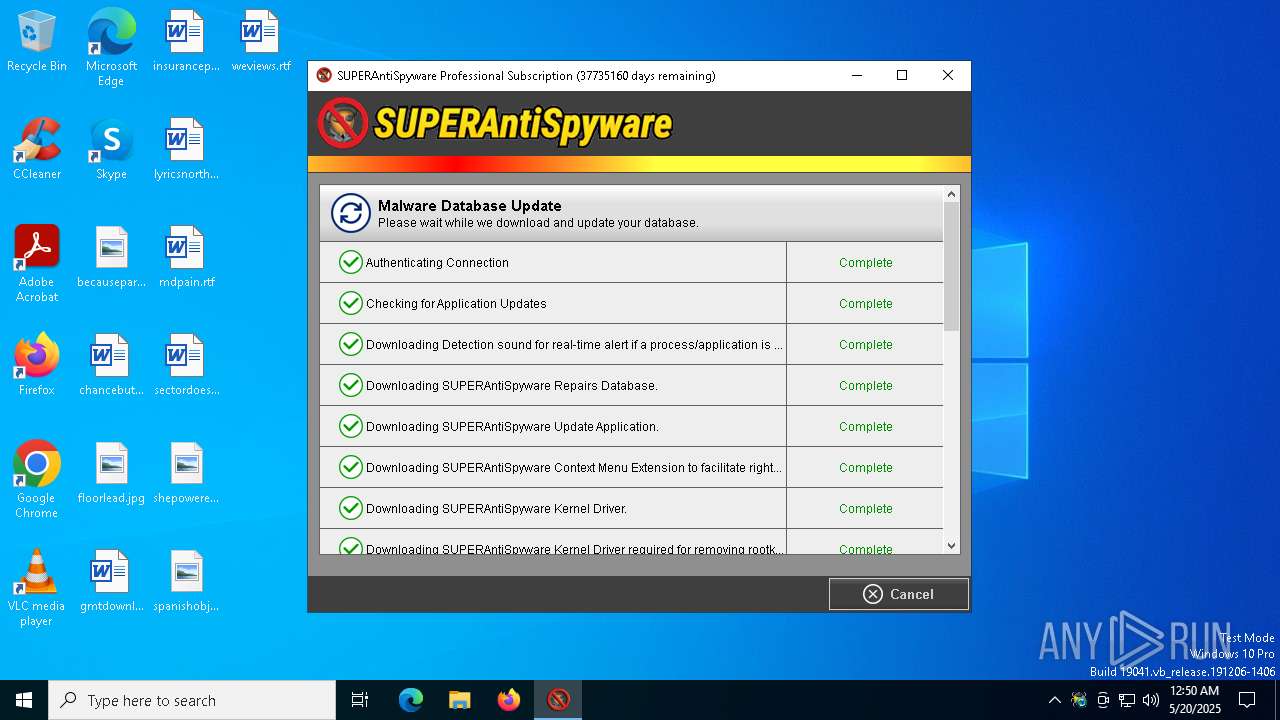Click Complete status for Checking for Application Updates
This screenshot has width=1280, height=720.
click(x=865, y=304)
